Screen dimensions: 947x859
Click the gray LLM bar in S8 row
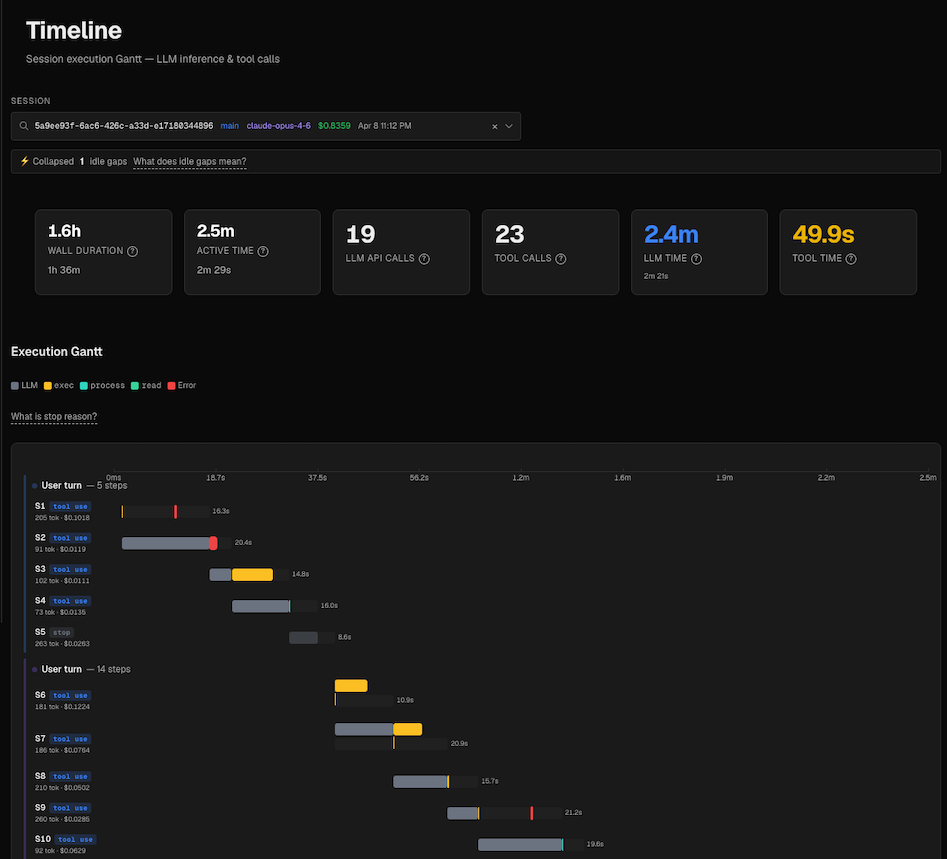coord(420,782)
